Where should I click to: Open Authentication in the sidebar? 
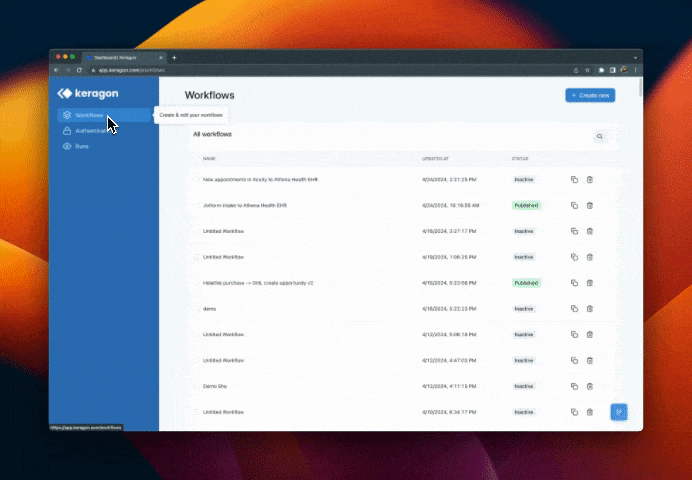[104, 131]
